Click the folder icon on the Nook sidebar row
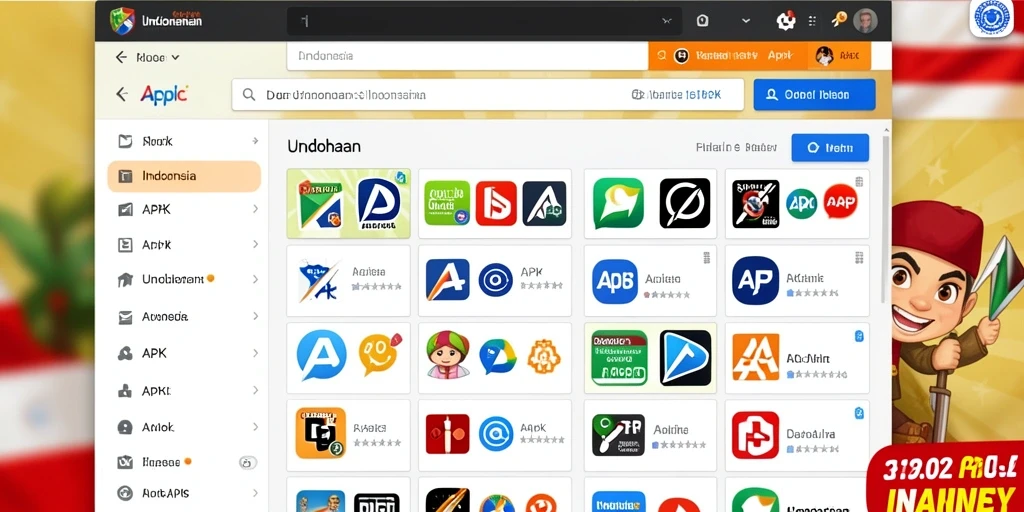 (125, 141)
